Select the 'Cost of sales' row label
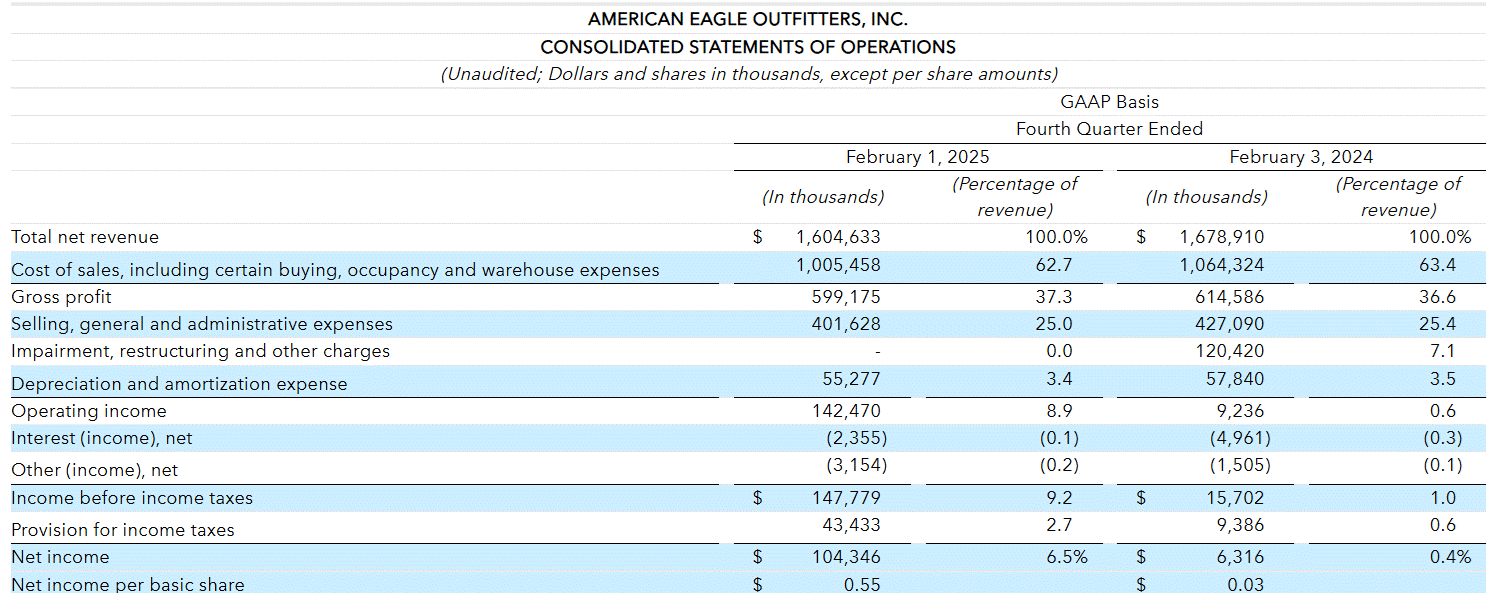Image resolution: width=1488 pixels, height=593 pixels. (x=335, y=270)
